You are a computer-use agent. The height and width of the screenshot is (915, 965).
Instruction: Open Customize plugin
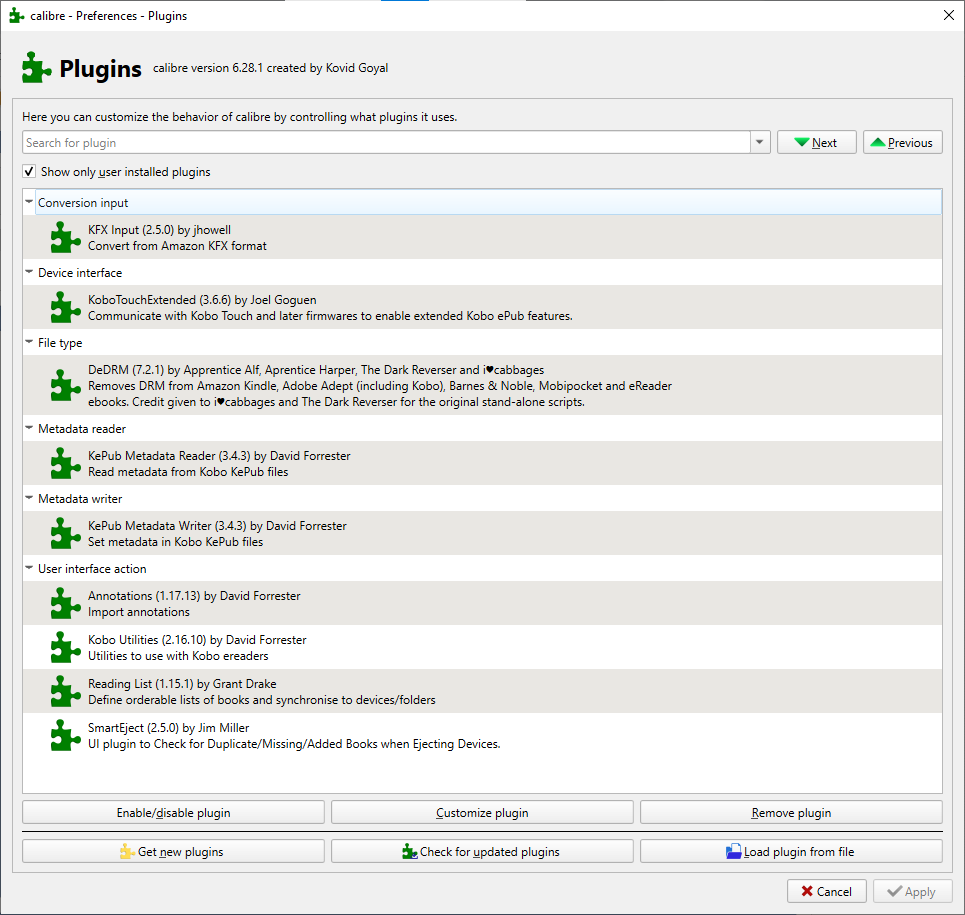482,812
